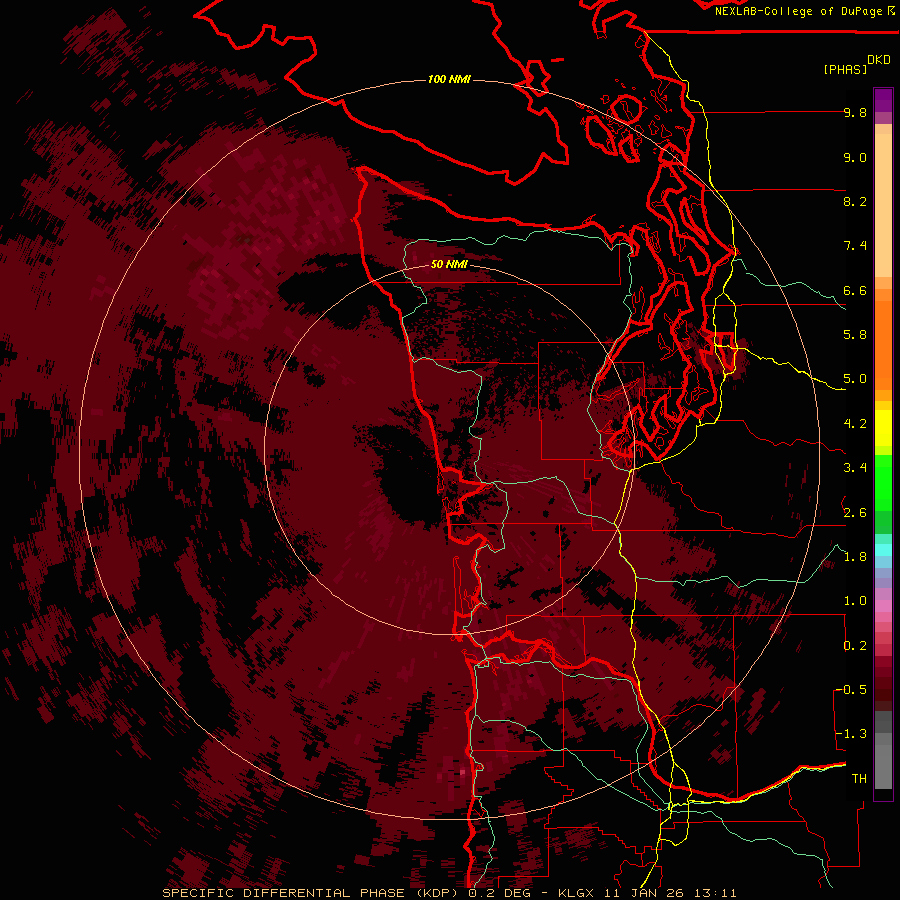Click the 5.8 scale value
Image resolution: width=900 pixels, height=900 pixels.
[855, 335]
